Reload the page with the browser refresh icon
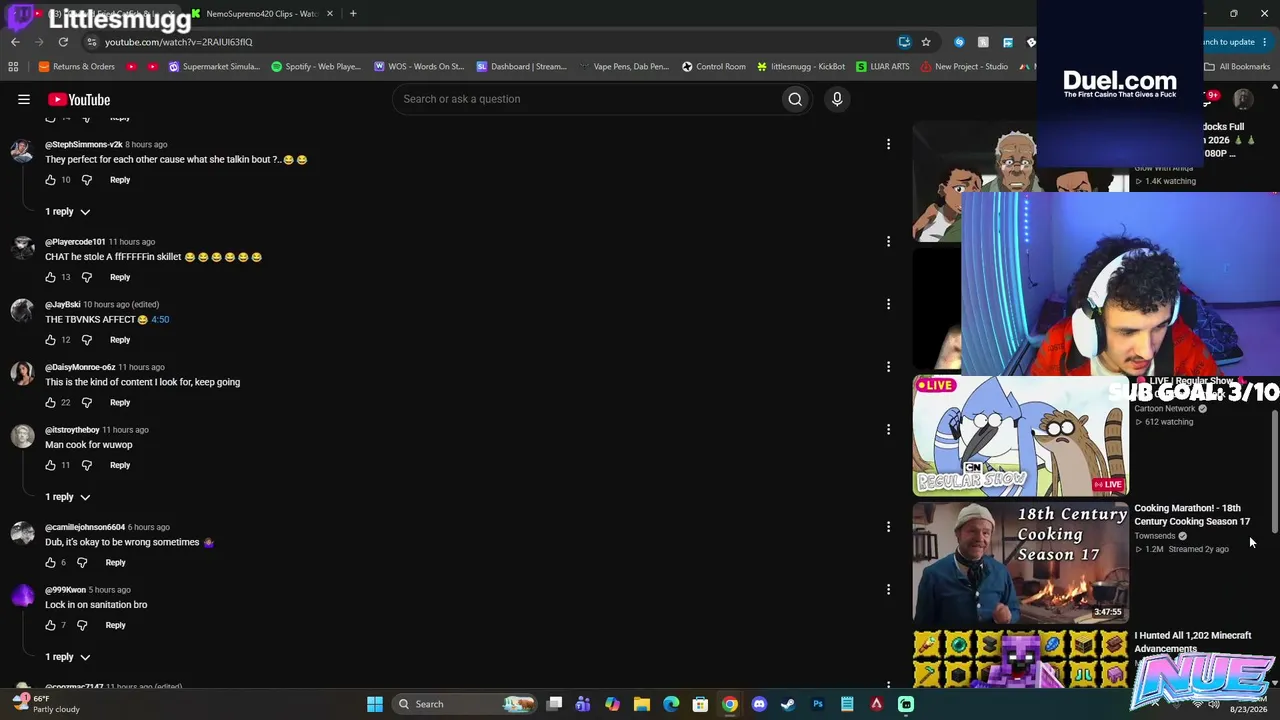1280x720 pixels. [63, 42]
